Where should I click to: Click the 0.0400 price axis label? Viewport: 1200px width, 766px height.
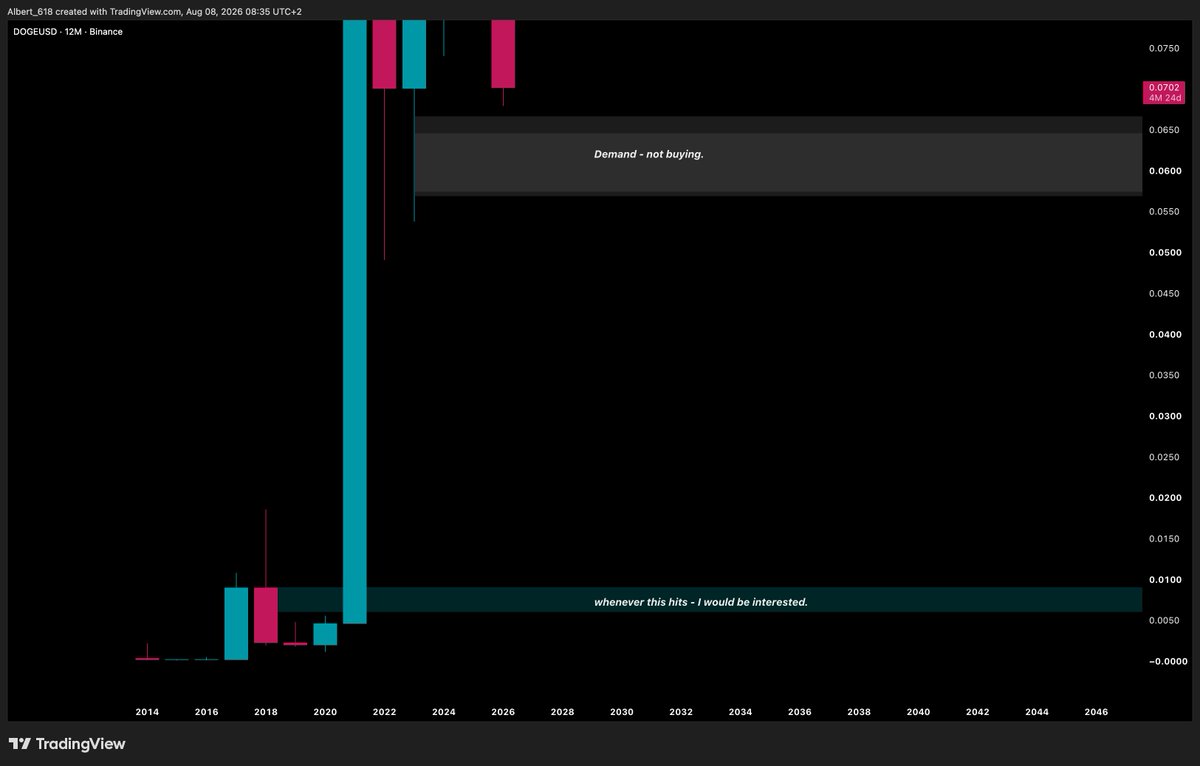point(1165,334)
